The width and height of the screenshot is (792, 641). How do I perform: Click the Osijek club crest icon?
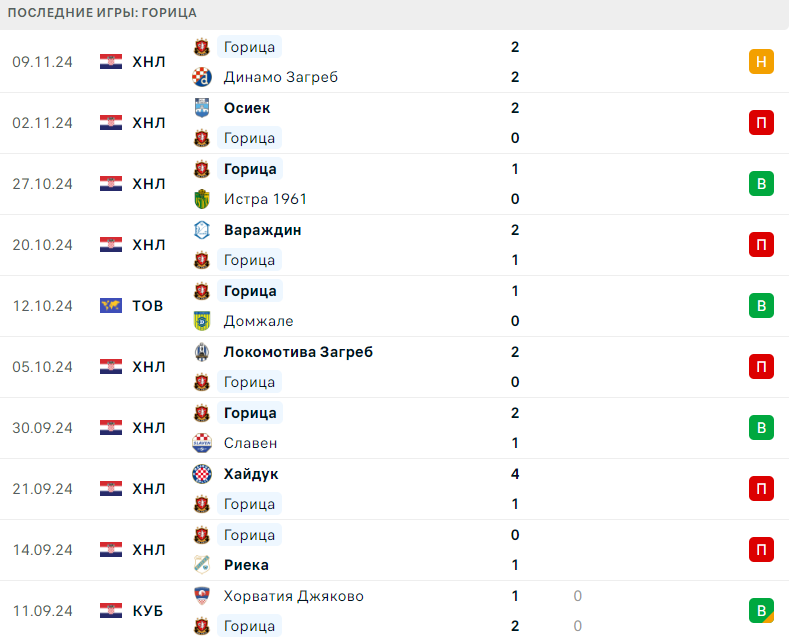202,108
